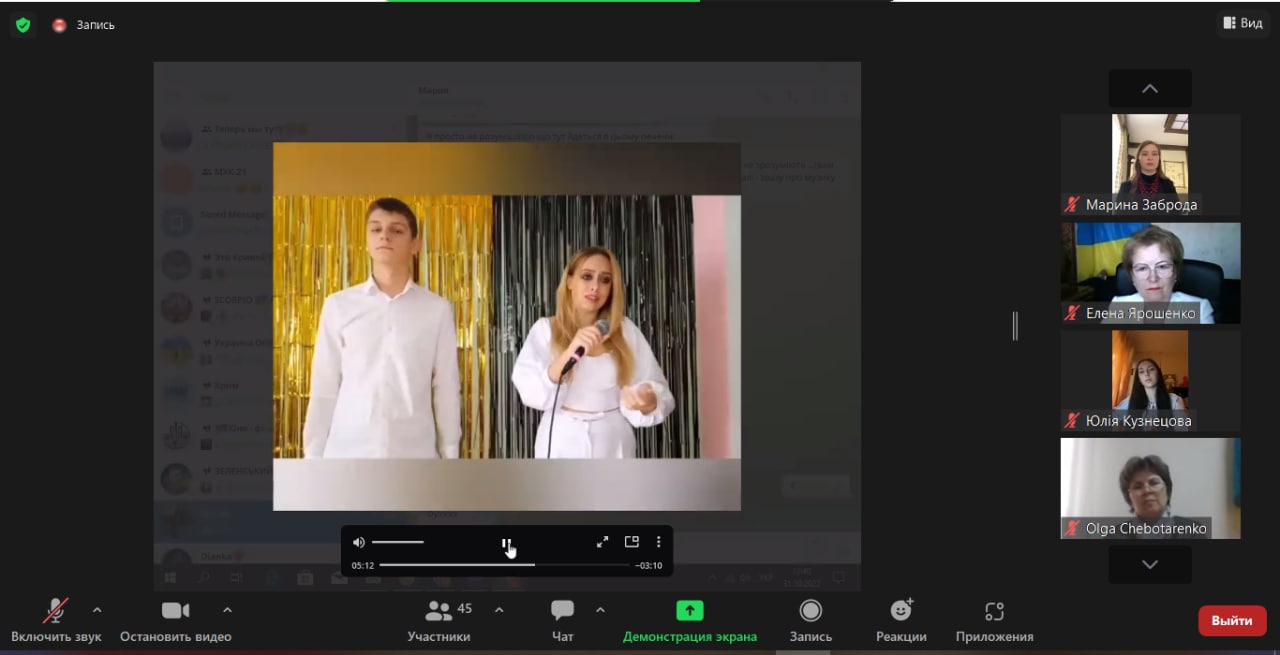Click the red Выйти leave button
The height and width of the screenshot is (655, 1280).
pos(1232,621)
